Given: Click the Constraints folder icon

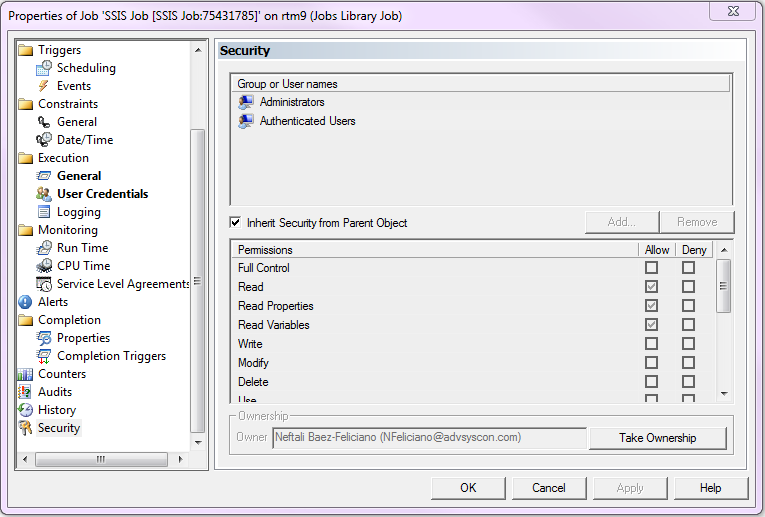Looking at the screenshot, I should tap(25, 104).
